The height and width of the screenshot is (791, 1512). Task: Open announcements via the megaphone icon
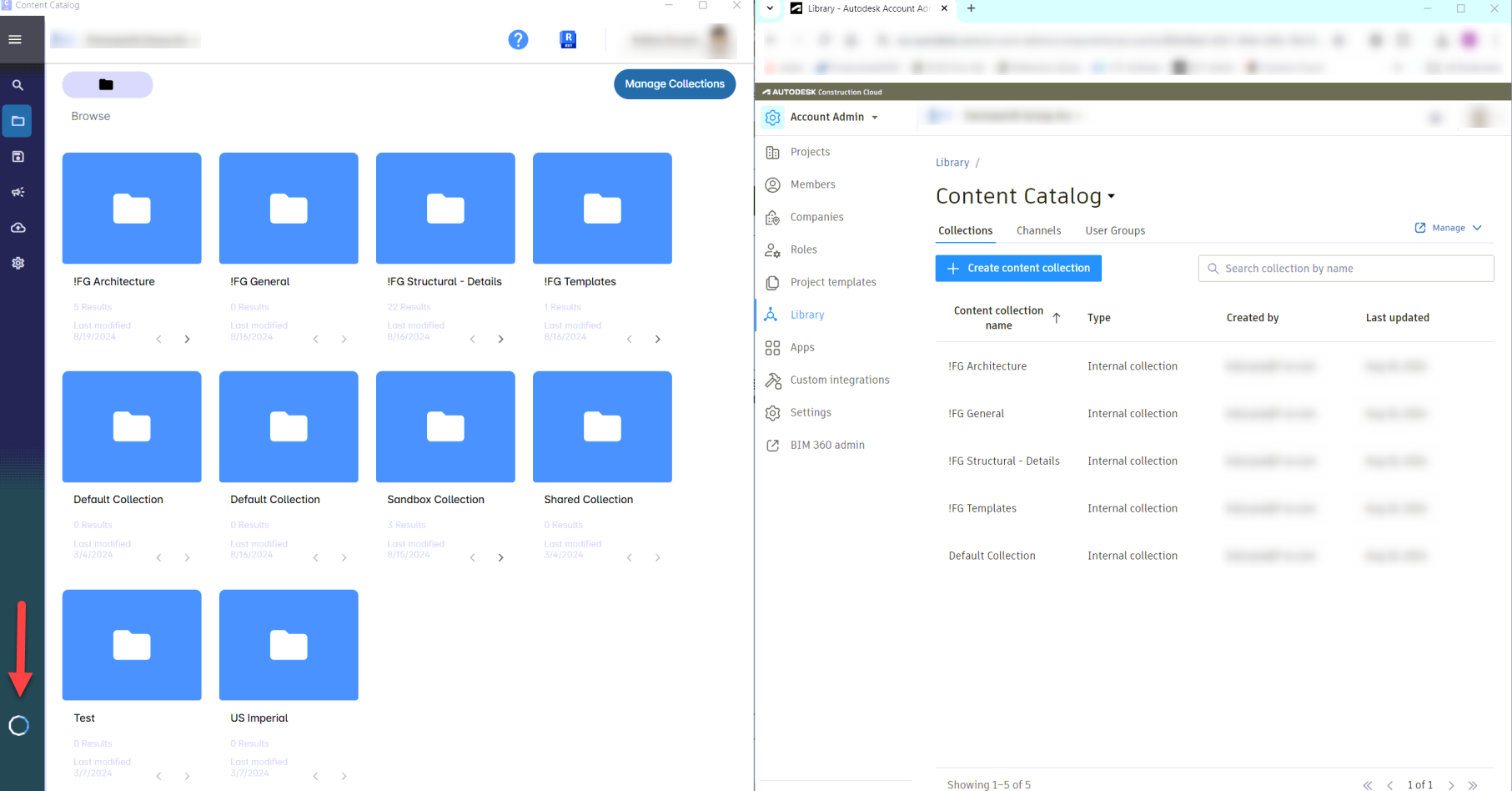18,192
